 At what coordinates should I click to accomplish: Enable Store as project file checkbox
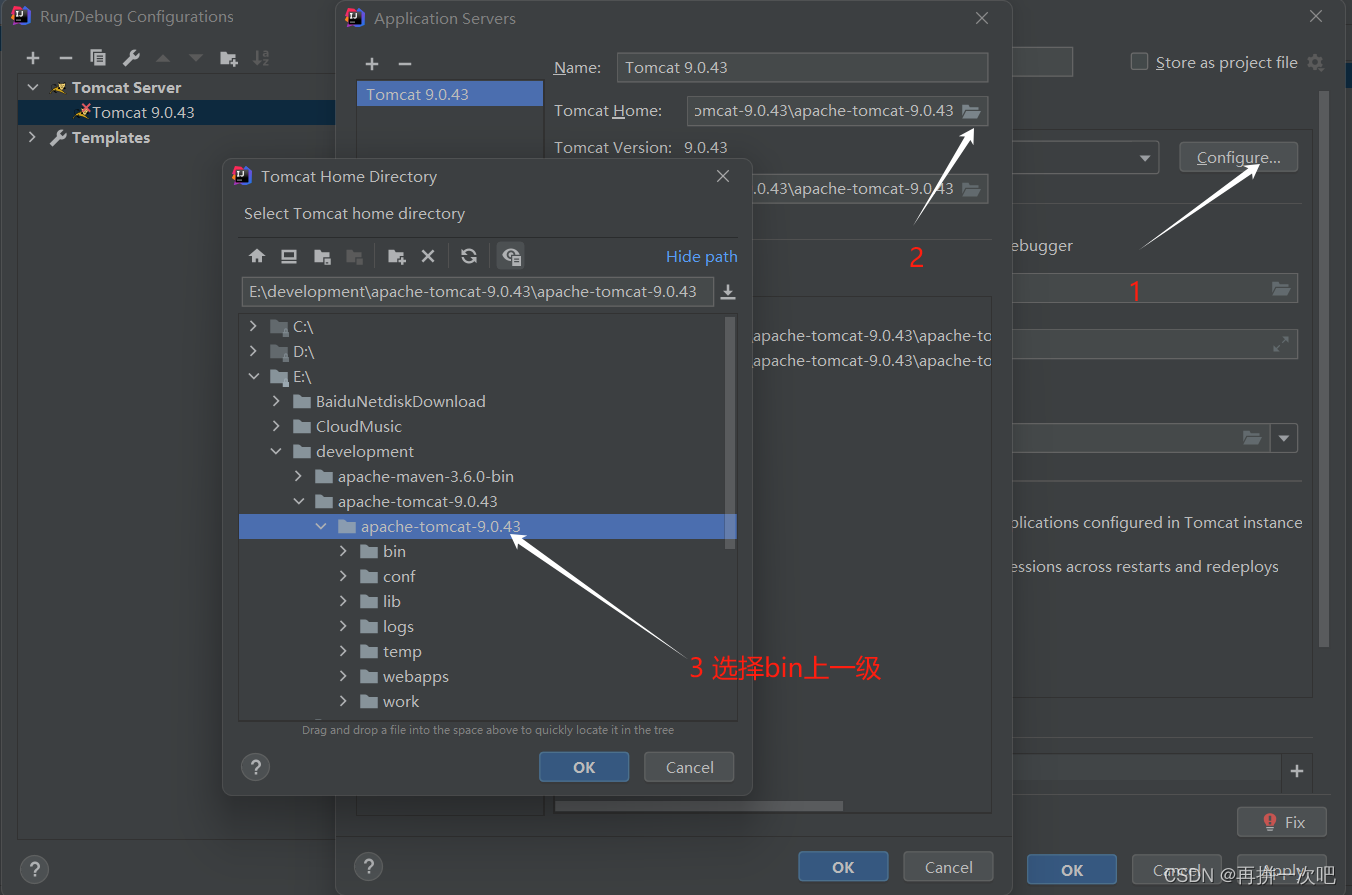[x=1139, y=62]
